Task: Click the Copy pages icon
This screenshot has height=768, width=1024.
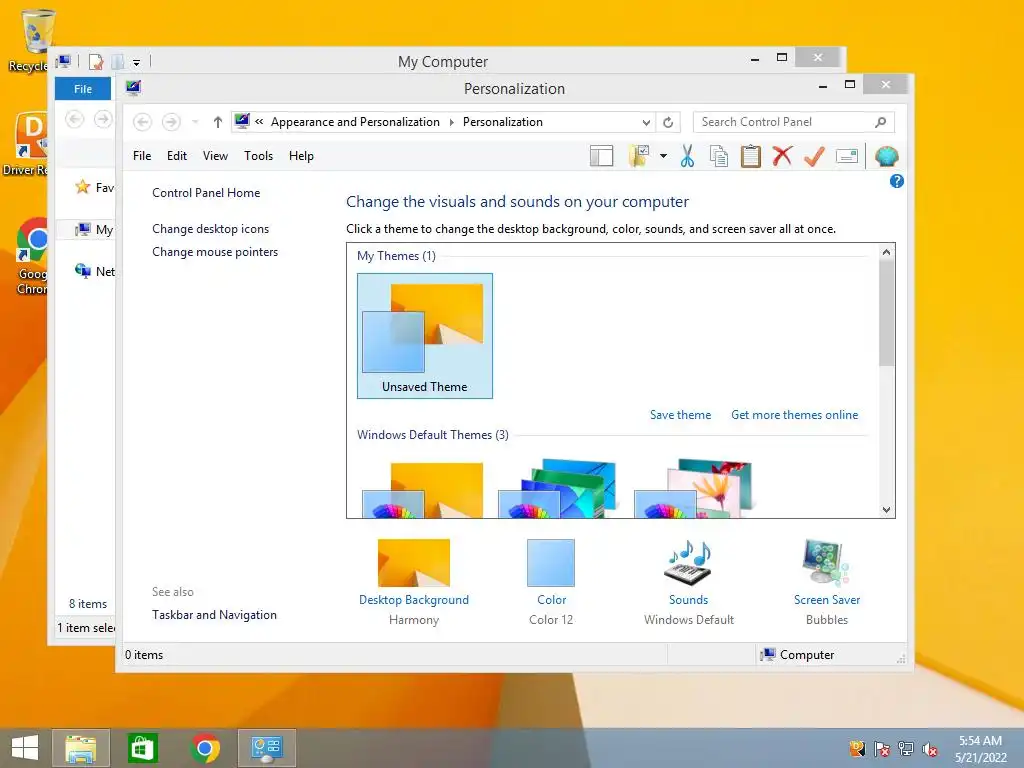Action: pyautogui.click(x=718, y=156)
